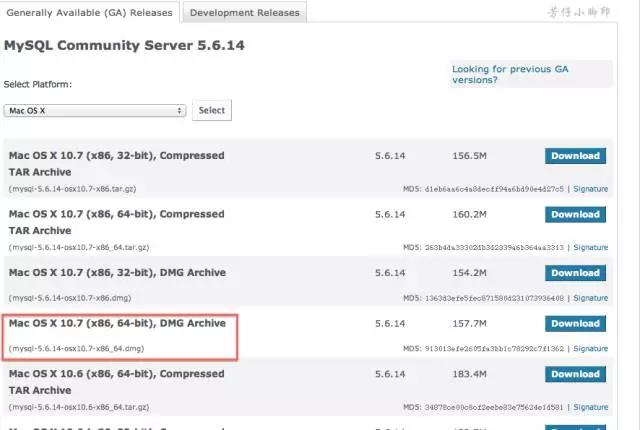Image resolution: width=640 pixels, height=430 pixels.
Task: Open Signature link for mysql-5.6.14-osx10.7-x86_64.dmg
Action: [x=590, y=348]
